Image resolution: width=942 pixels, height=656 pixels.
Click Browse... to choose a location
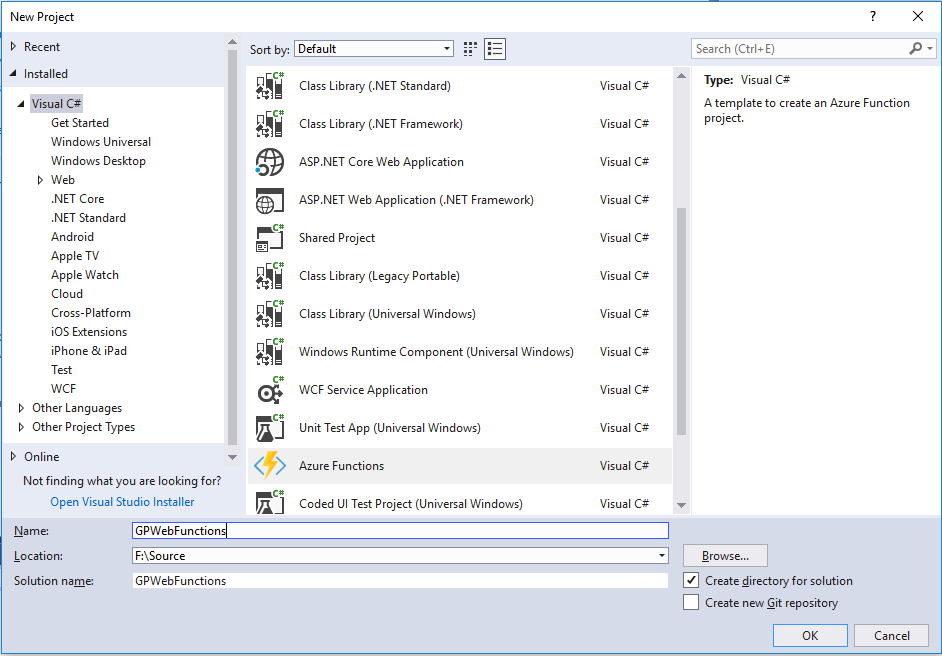click(x=725, y=556)
